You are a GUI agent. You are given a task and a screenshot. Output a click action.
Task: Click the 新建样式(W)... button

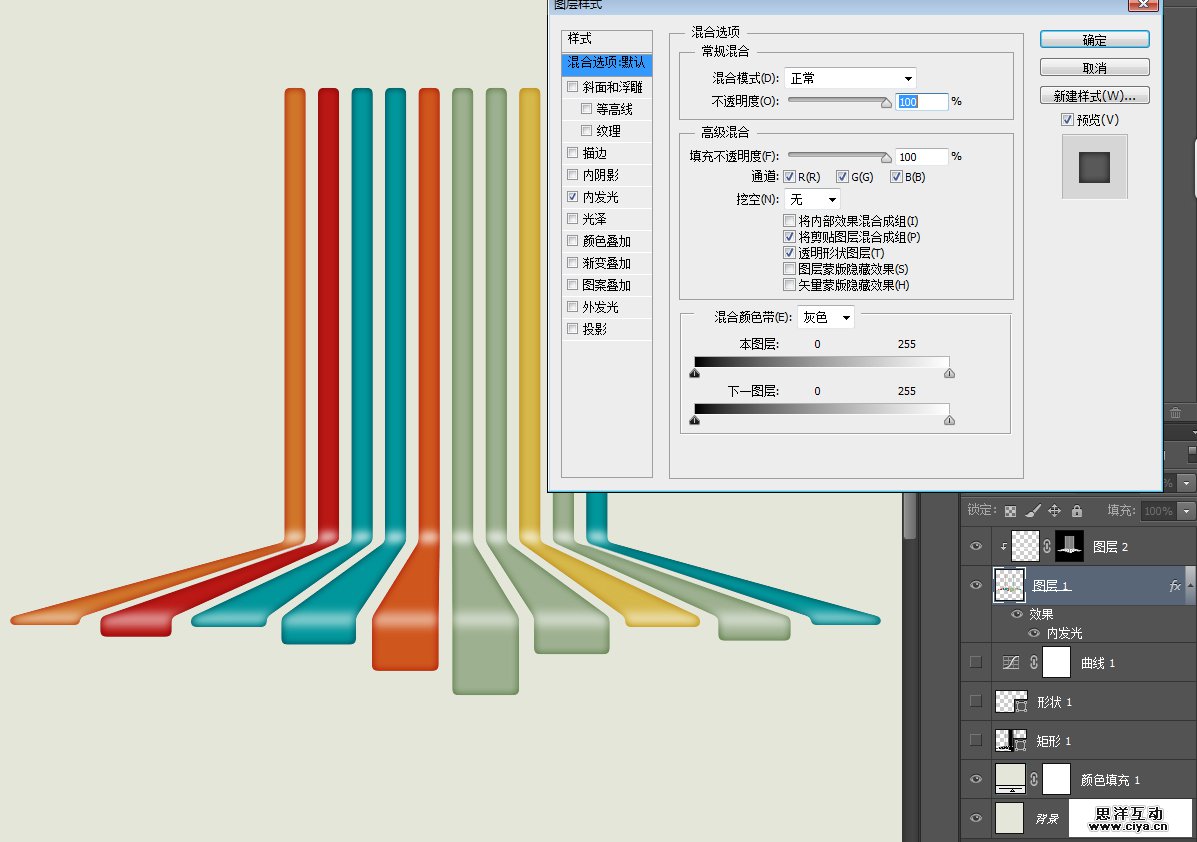coord(1095,96)
